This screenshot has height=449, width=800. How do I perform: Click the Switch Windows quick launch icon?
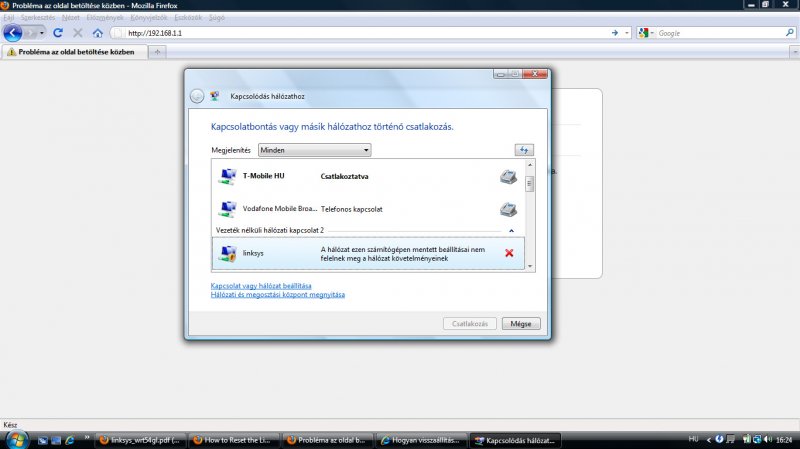[56, 440]
